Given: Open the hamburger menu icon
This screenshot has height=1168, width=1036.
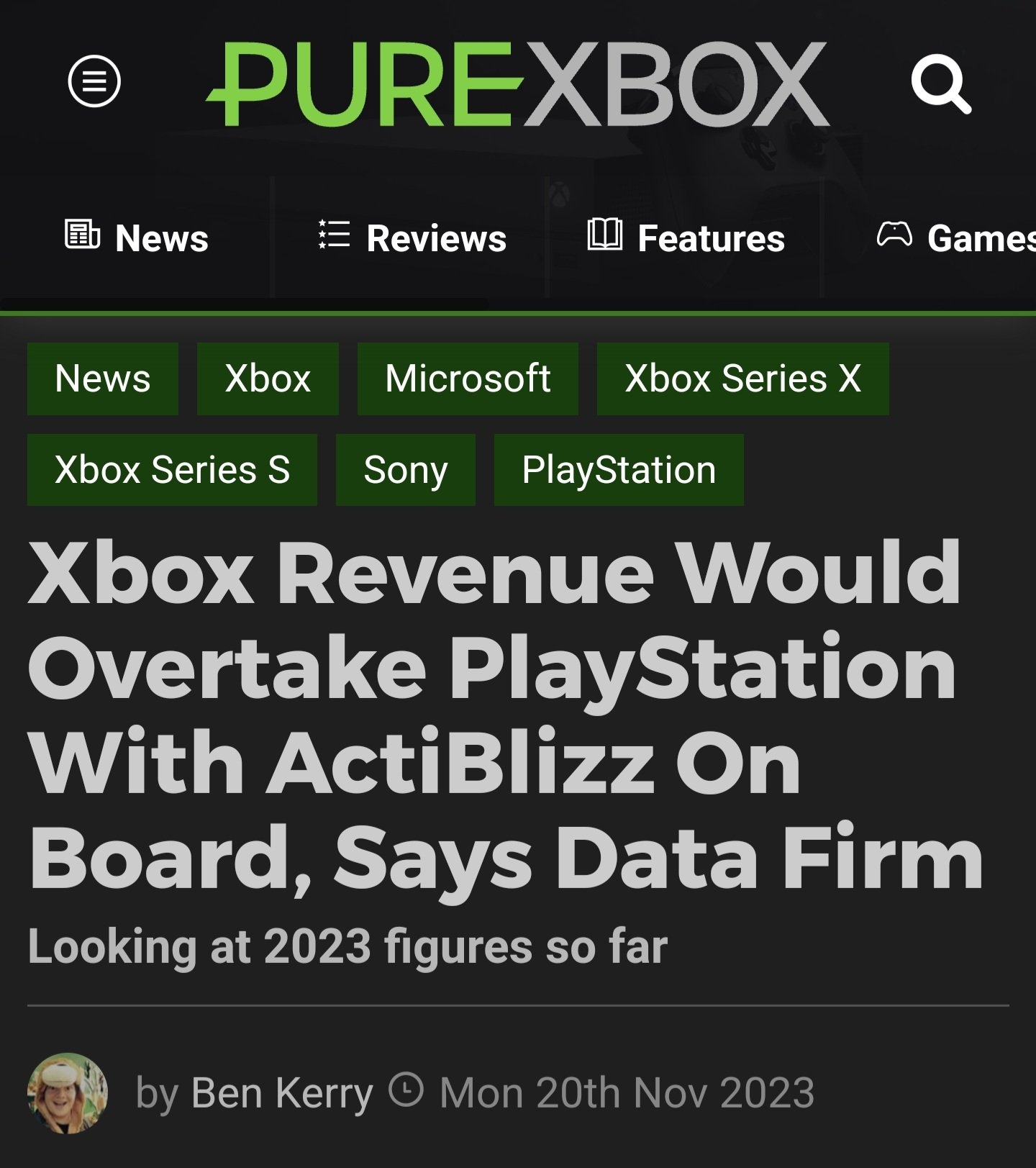Looking at the screenshot, I should pyautogui.click(x=94, y=81).
